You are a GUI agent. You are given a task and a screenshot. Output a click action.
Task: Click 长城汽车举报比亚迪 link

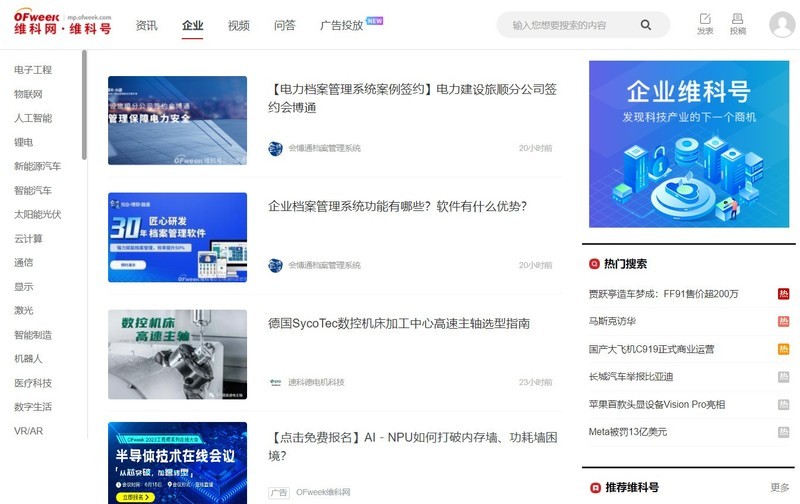tap(631, 377)
